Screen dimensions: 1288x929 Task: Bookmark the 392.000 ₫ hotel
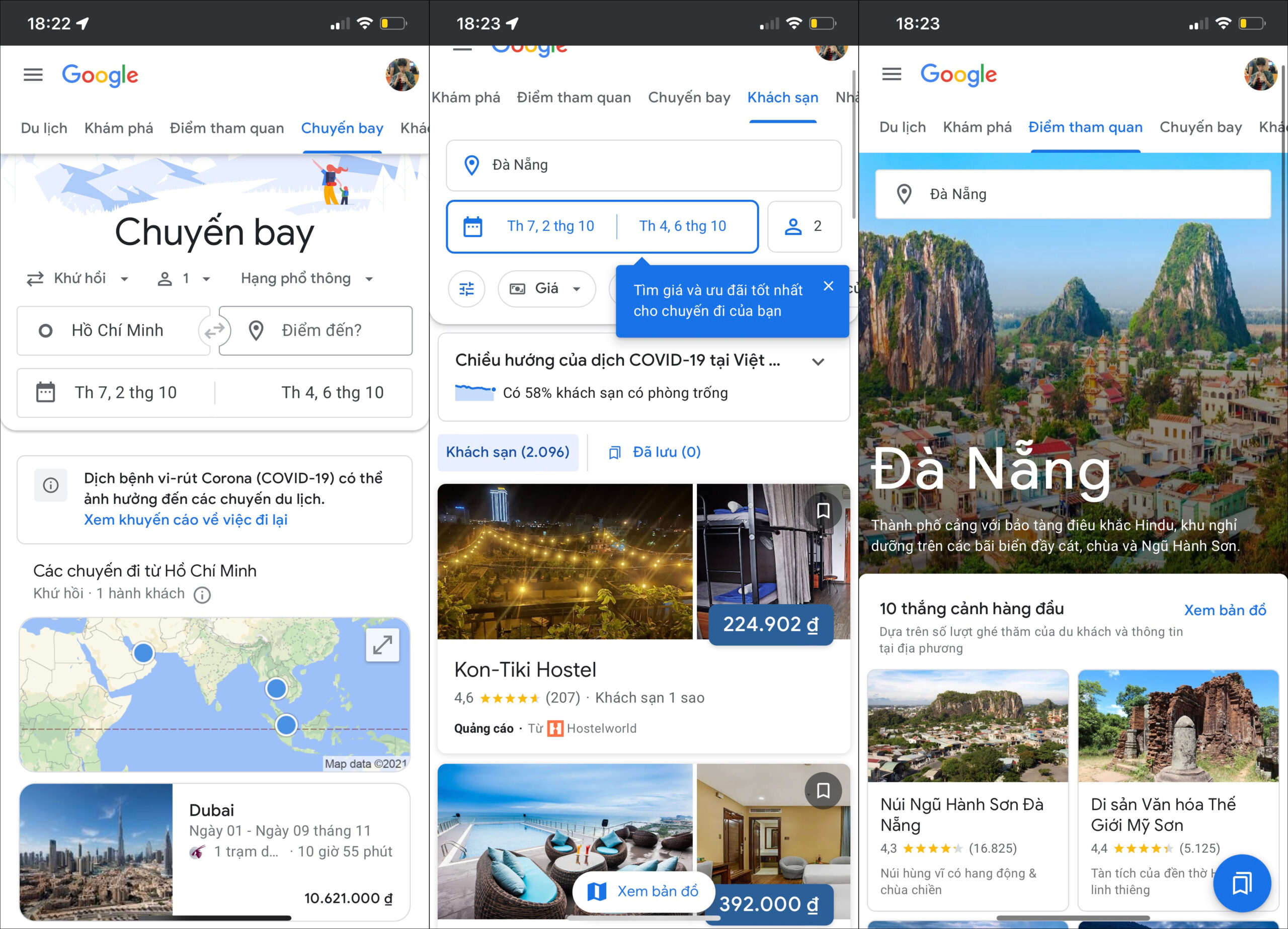[823, 791]
